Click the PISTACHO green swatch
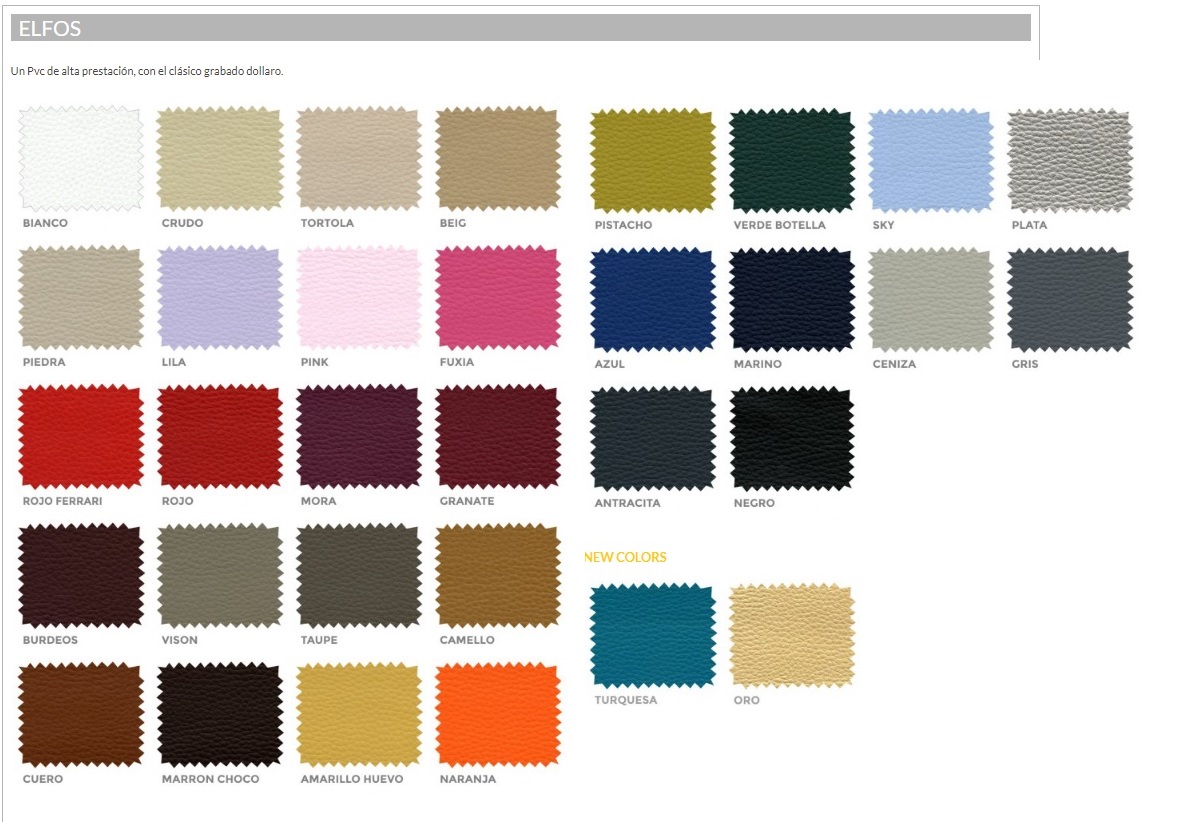1190x822 pixels. tap(653, 161)
